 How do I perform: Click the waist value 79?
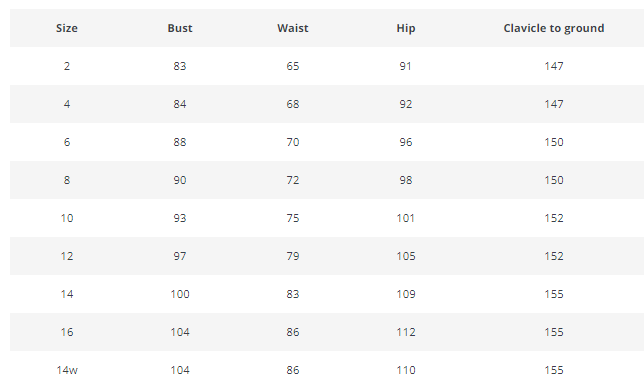click(292, 256)
